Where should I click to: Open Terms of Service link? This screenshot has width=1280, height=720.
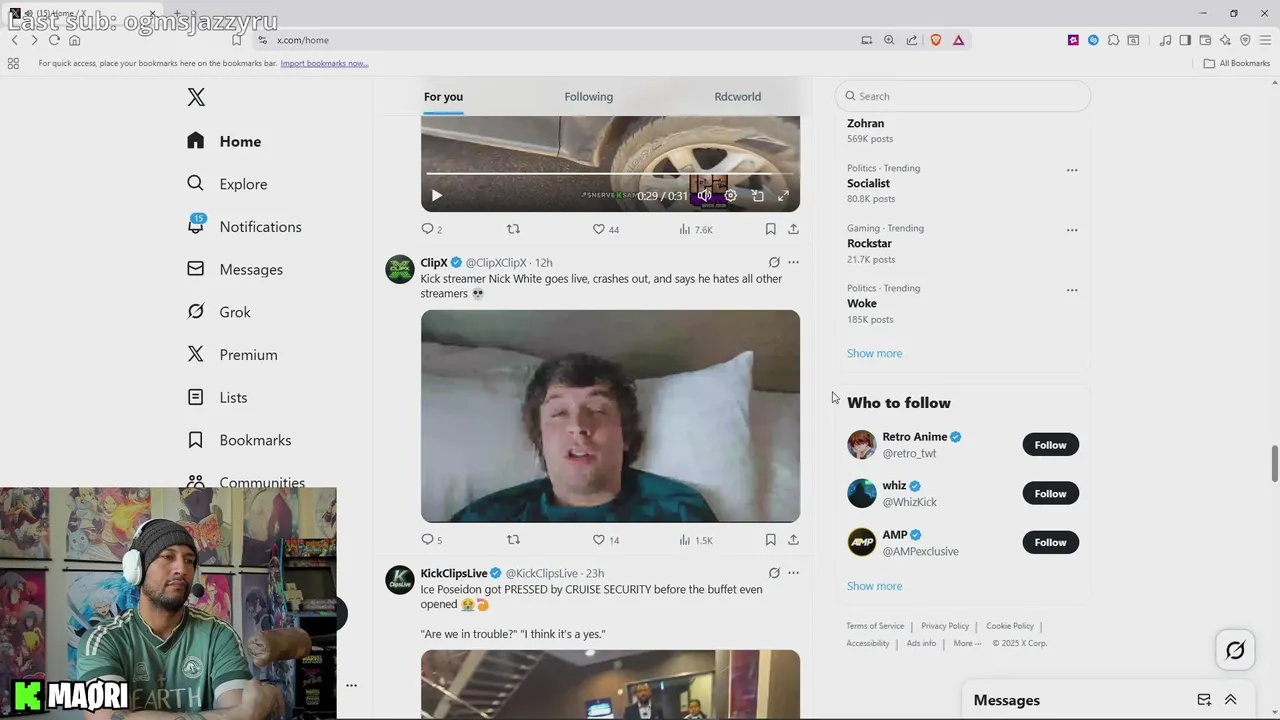tap(875, 626)
